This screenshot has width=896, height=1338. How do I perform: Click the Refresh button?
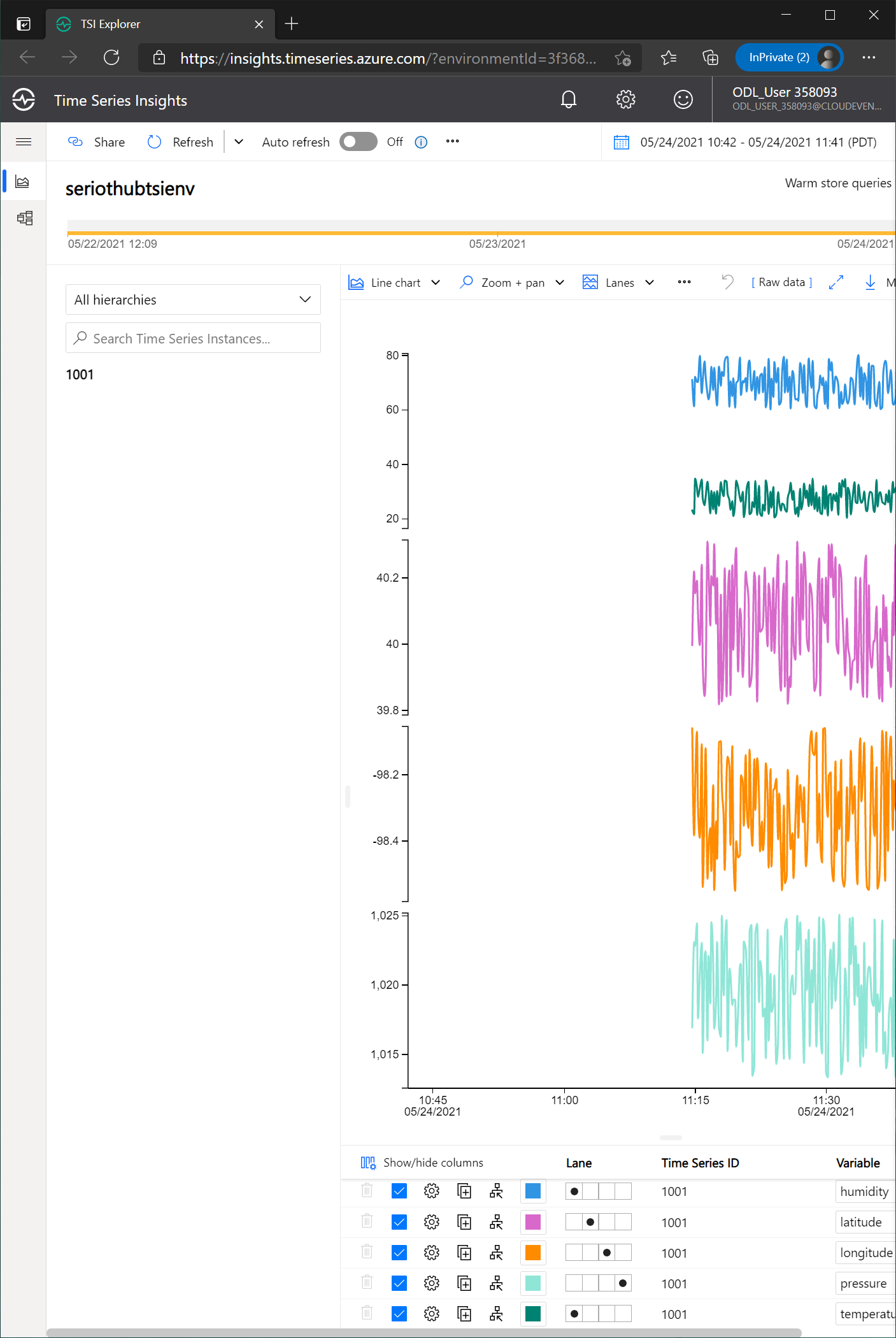coord(180,142)
